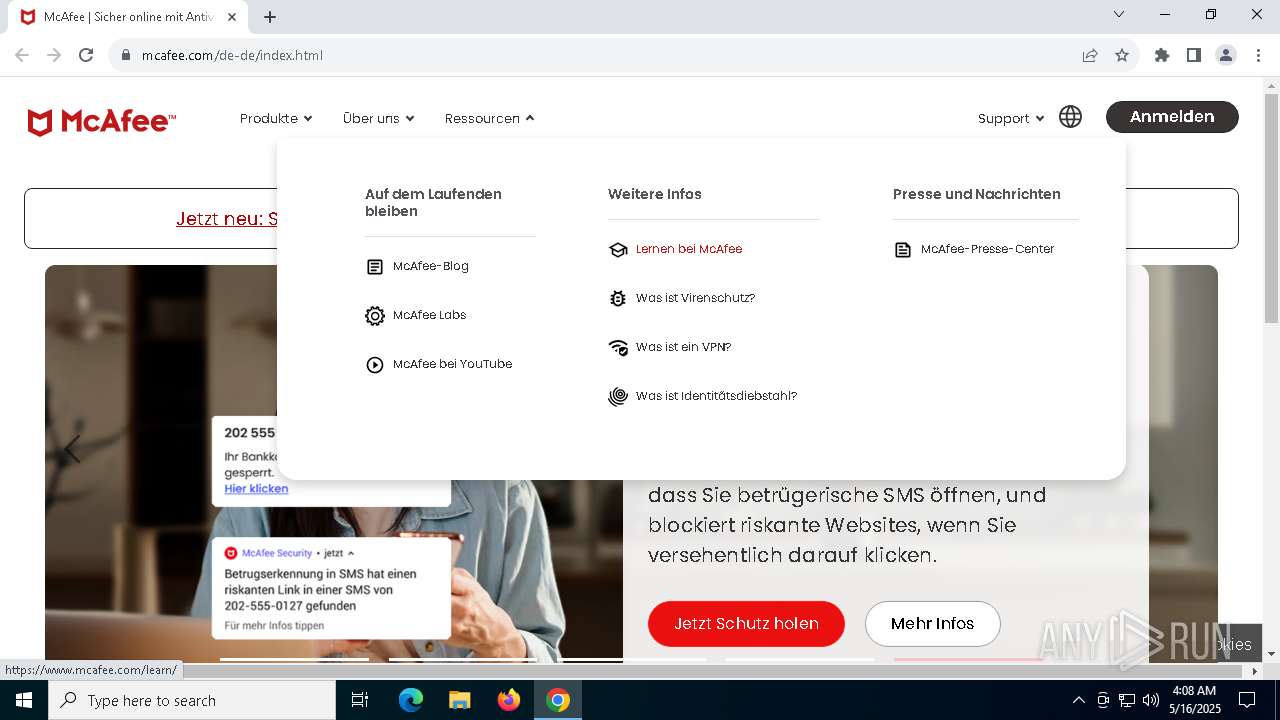View site info lock icon
Viewport: 1280px width, 720px height.
click(126, 55)
